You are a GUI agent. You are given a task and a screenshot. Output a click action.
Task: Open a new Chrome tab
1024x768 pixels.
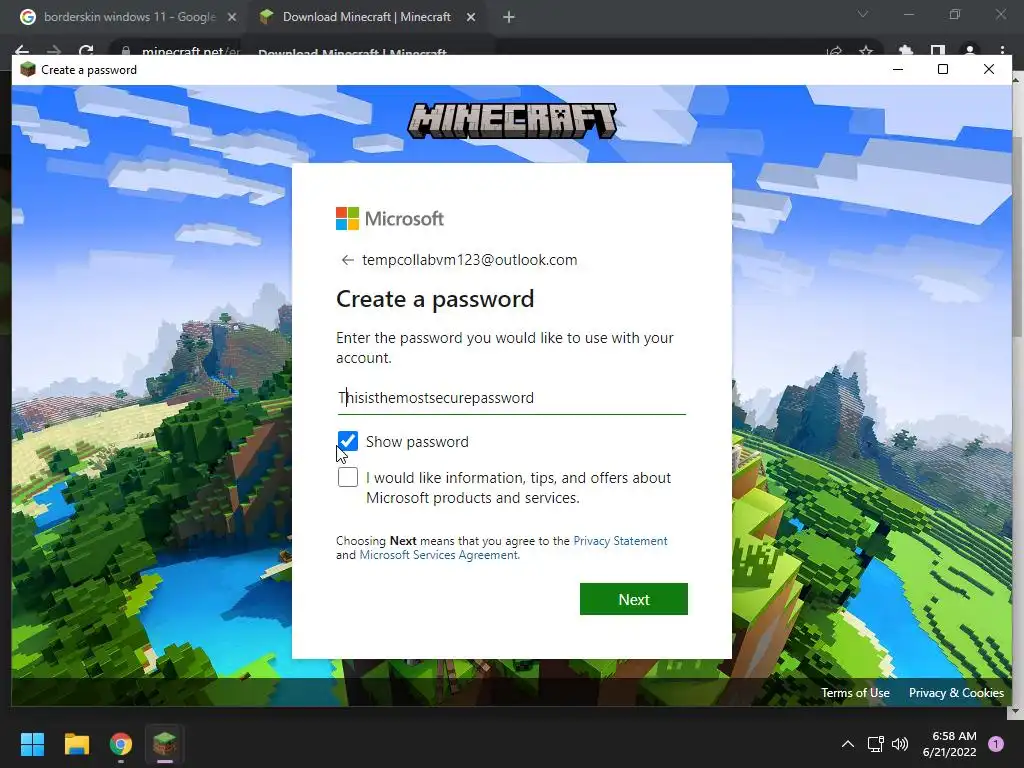click(509, 18)
